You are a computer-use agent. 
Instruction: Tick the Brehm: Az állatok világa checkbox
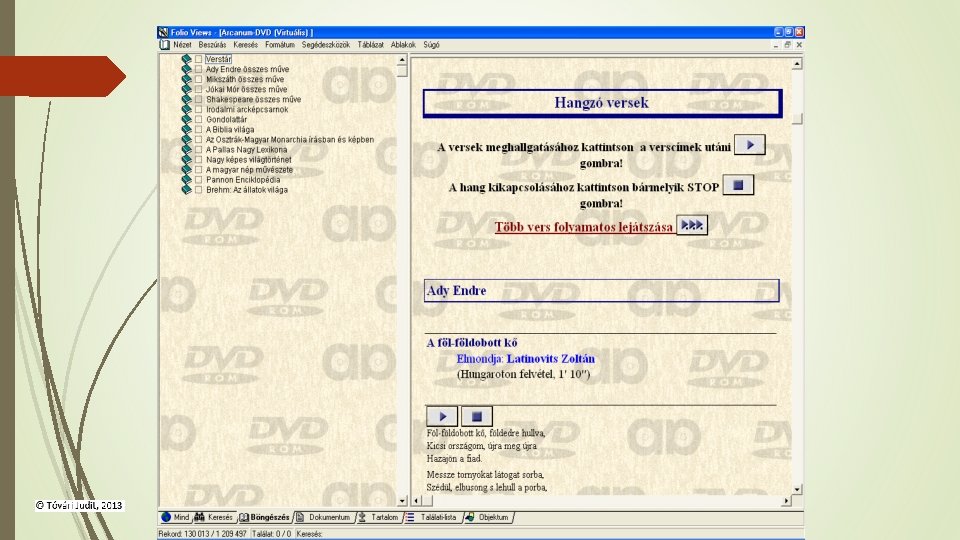(198, 190)
